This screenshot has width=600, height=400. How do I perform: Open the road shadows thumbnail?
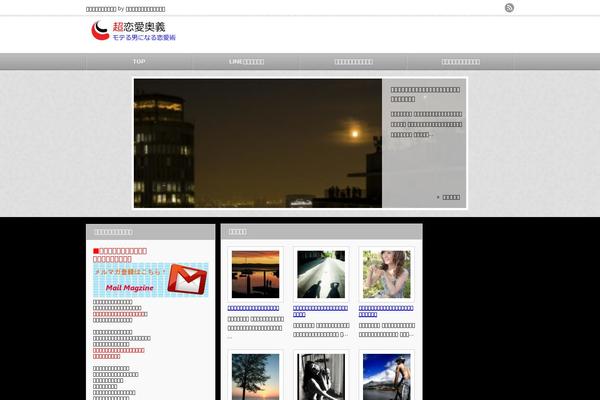[321, 274]
